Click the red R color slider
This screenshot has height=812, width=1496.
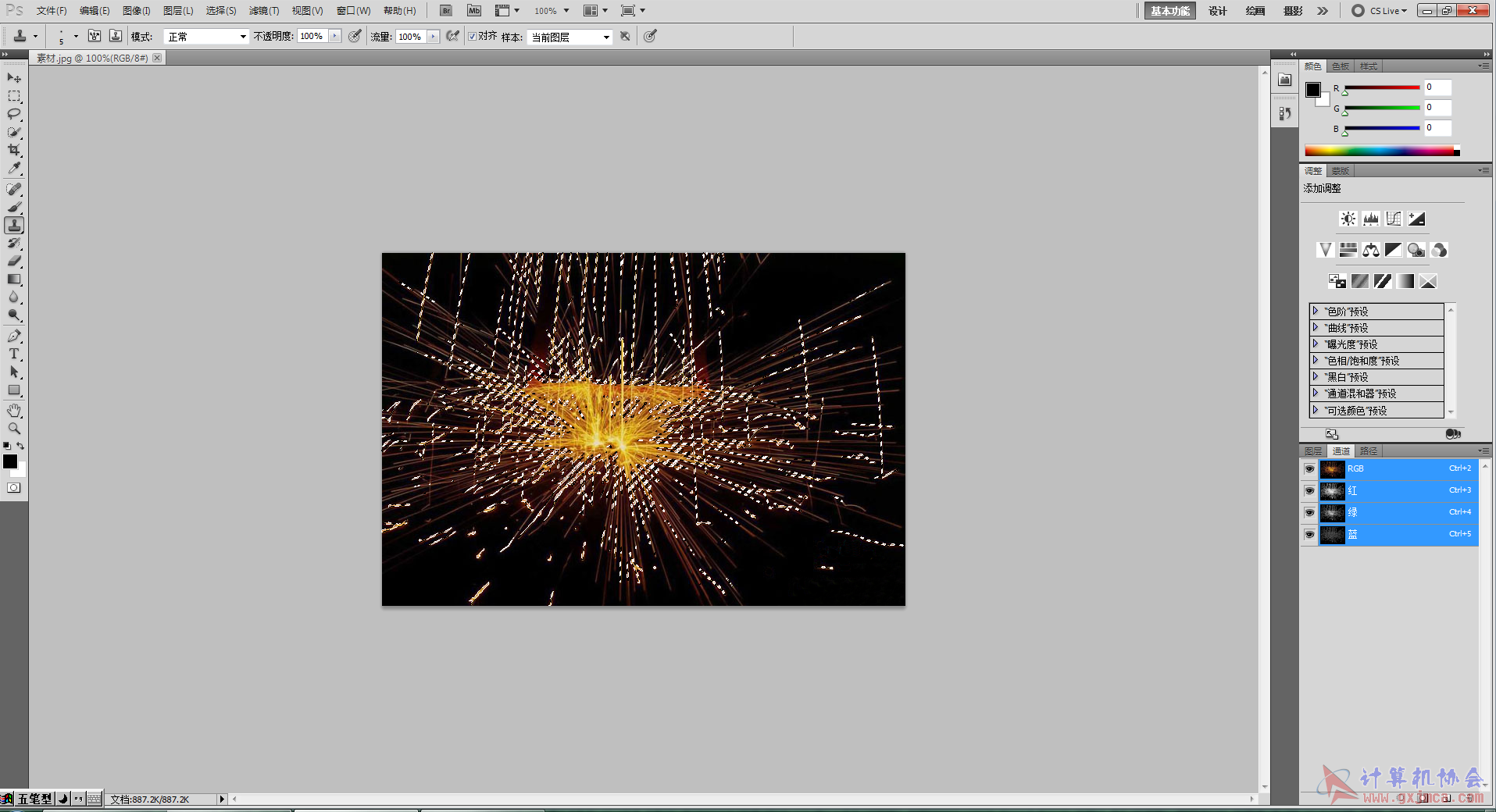tap(1382, 87)
